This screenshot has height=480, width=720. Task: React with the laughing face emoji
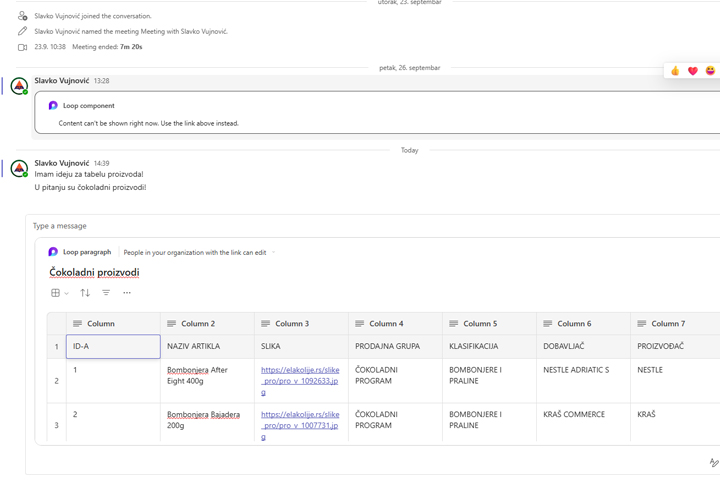pyautogui.click(x=711, y=71)
